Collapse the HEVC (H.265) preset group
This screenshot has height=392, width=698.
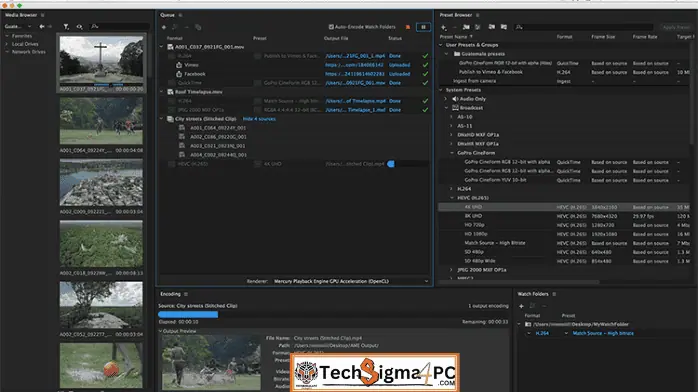(452, 198)
